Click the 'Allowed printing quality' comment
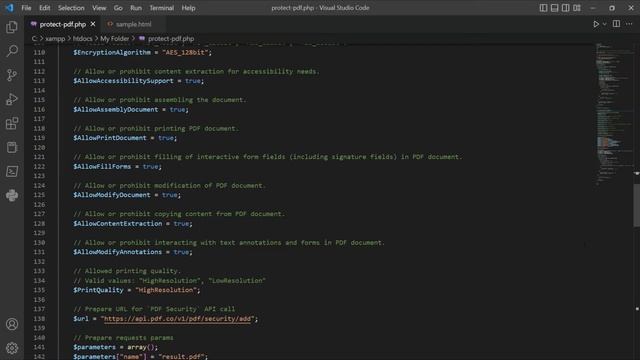Image resolution: width=640 pixels, height=360 pixels. [127, 271]
